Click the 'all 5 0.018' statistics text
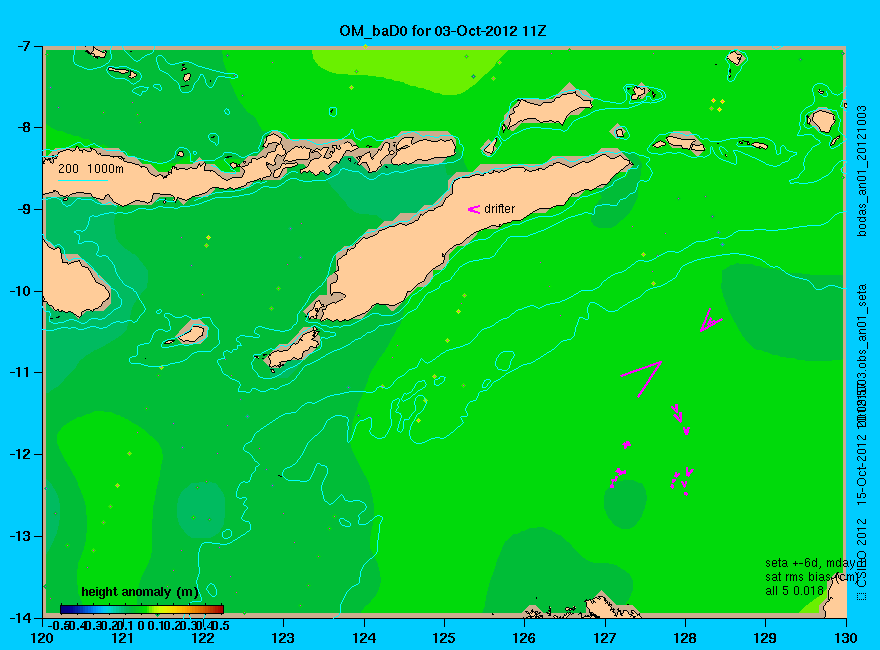 click(794, 591)
